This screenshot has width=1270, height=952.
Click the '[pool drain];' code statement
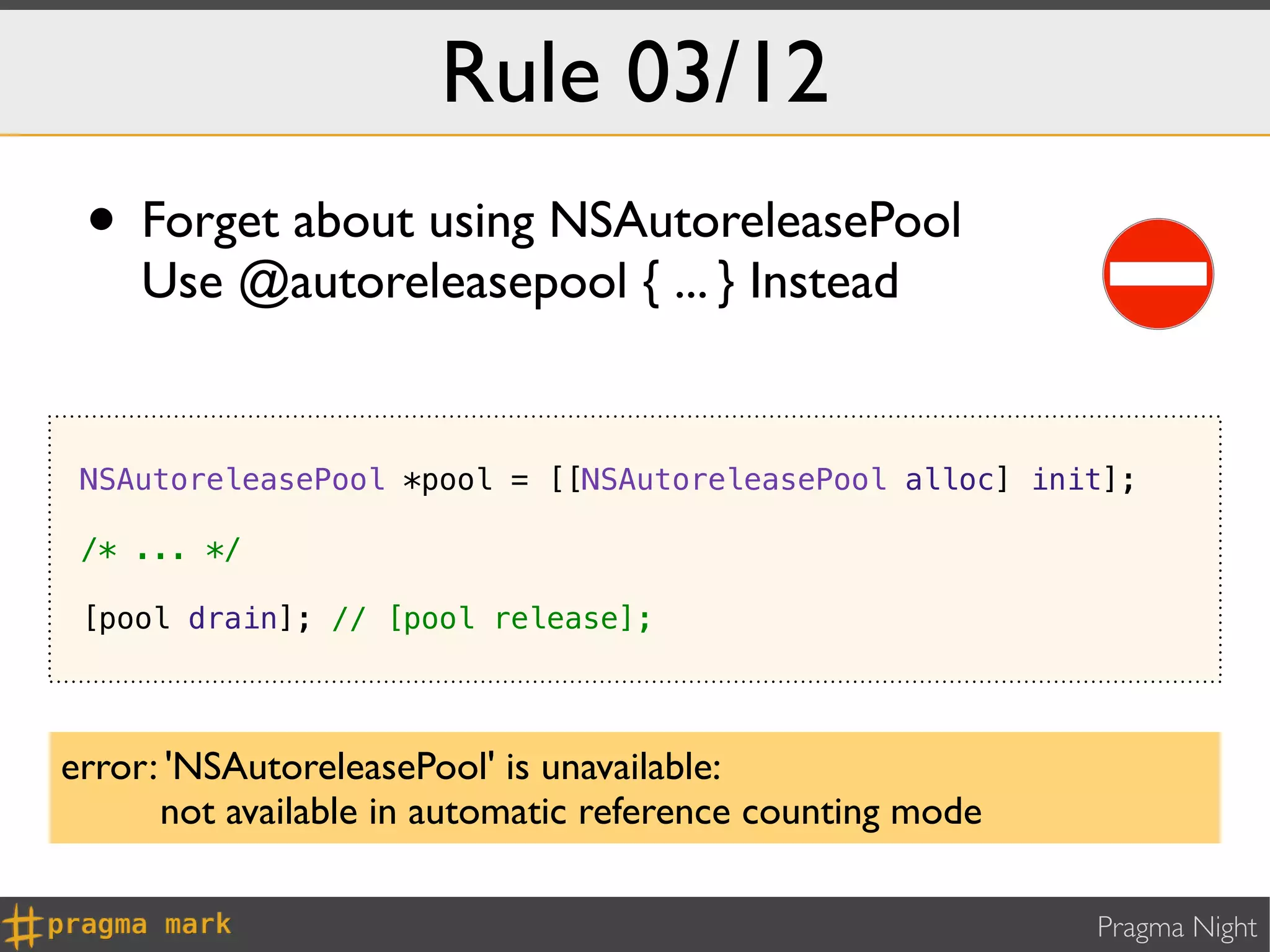tap(197, 619)
